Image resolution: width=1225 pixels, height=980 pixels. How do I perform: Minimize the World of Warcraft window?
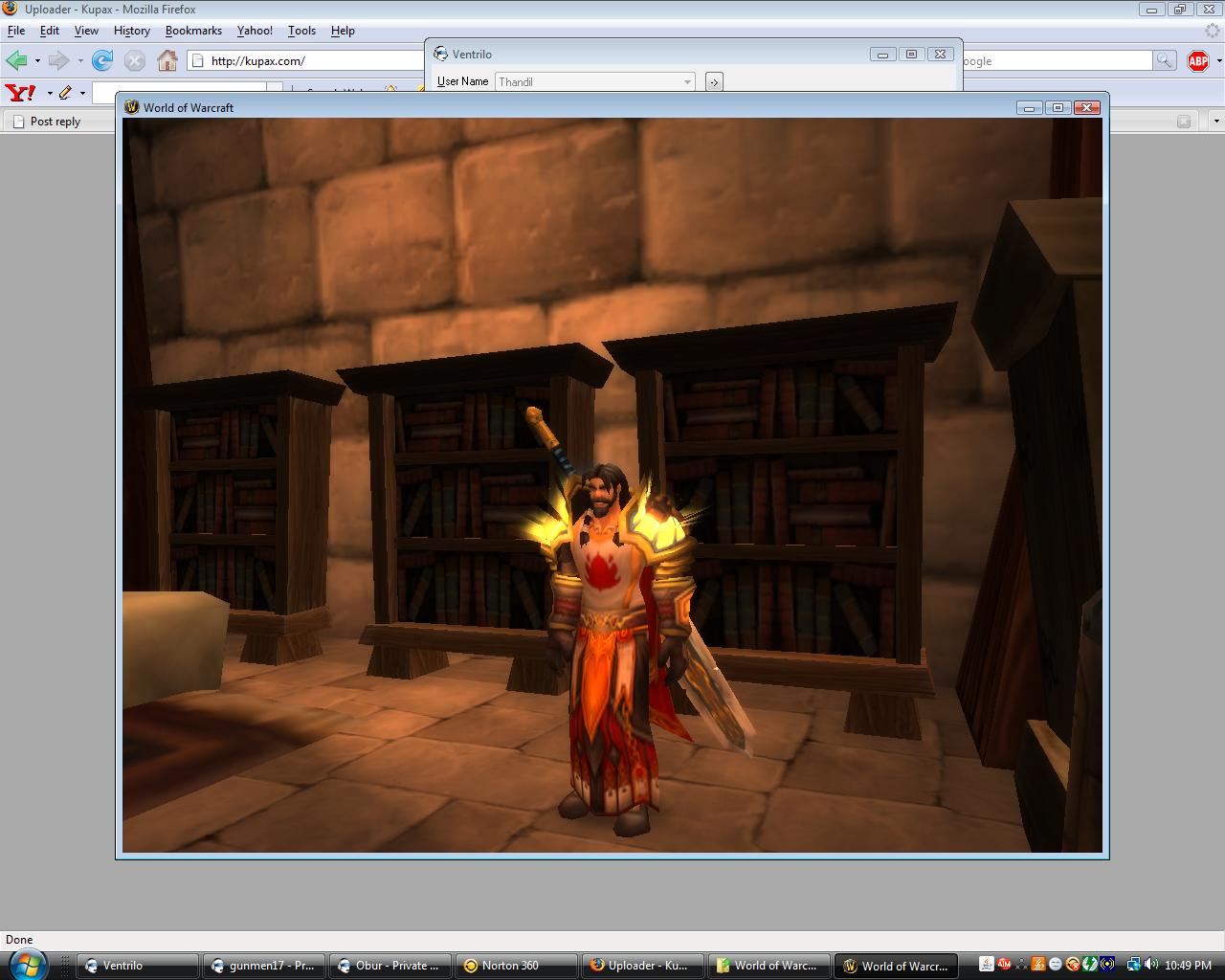(1030, 107)
